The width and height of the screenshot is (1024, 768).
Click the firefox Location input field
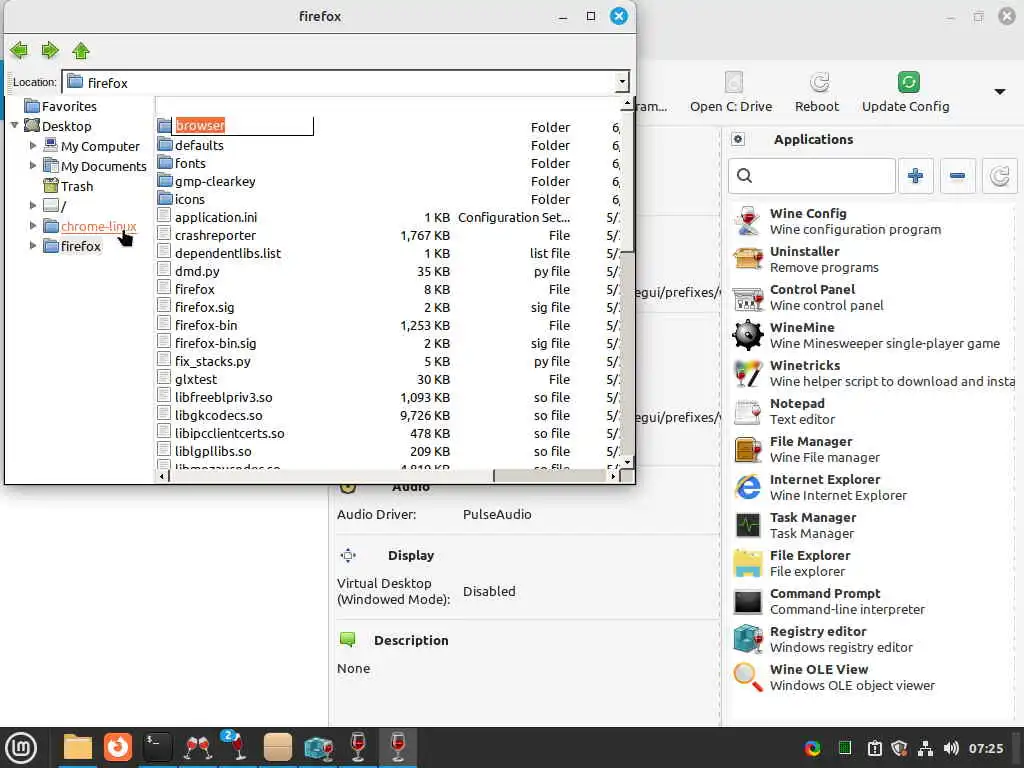click(345, 82)
